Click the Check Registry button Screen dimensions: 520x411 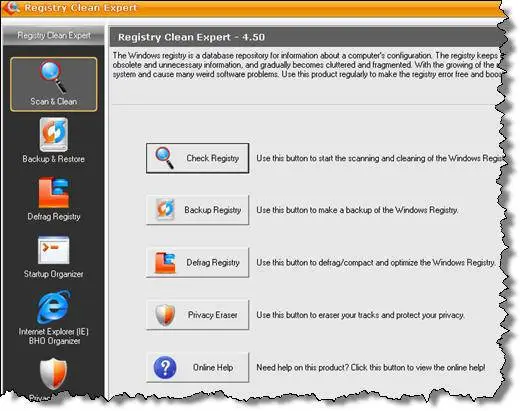[197, 158]
